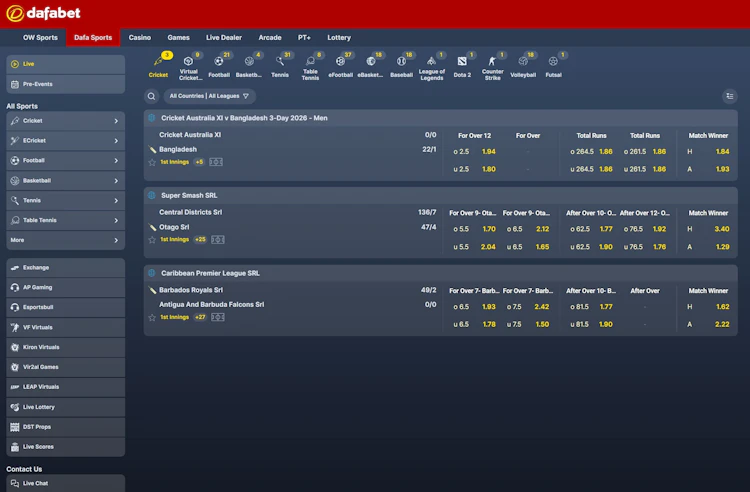Open Exchange from the sidebar
The height and width of the screenshot is (492, 750).
tap(66, 268)
